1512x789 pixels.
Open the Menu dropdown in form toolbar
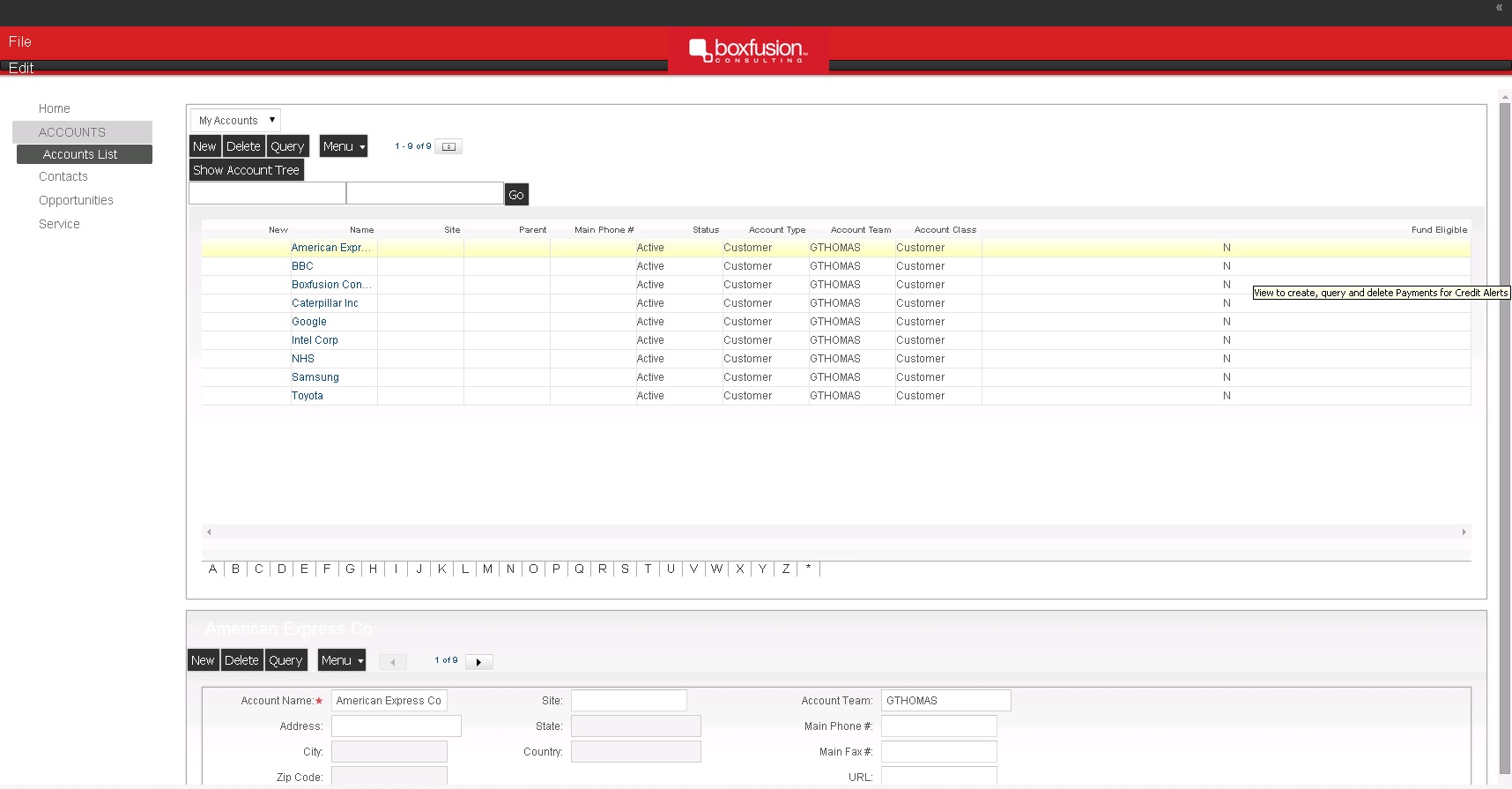[342, 660]
